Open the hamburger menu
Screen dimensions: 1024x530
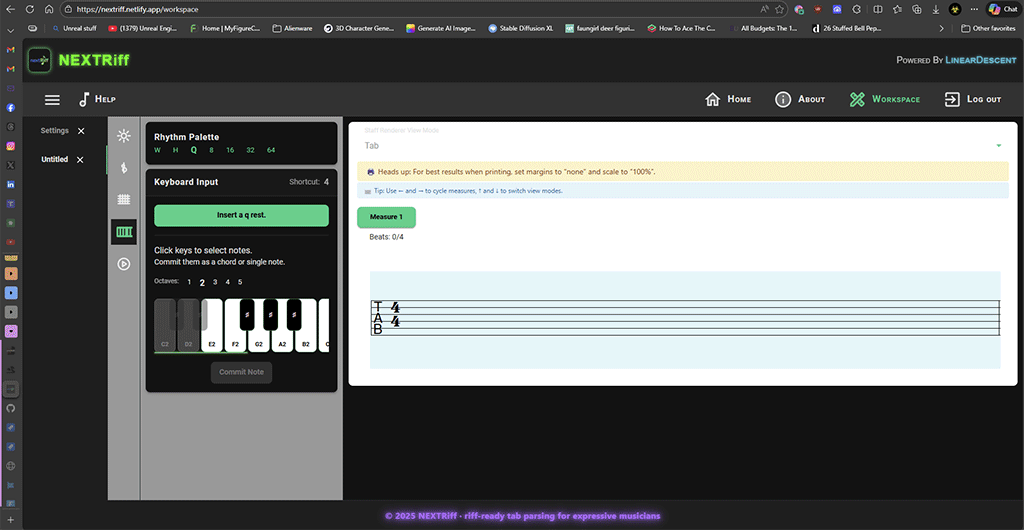pyautogui.click(x=52, y=100)
